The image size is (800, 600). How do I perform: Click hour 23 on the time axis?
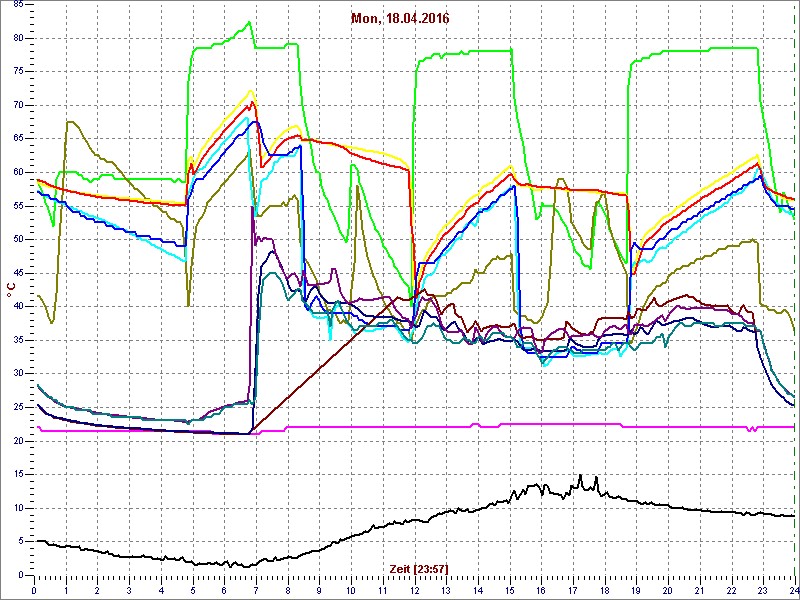763,591
